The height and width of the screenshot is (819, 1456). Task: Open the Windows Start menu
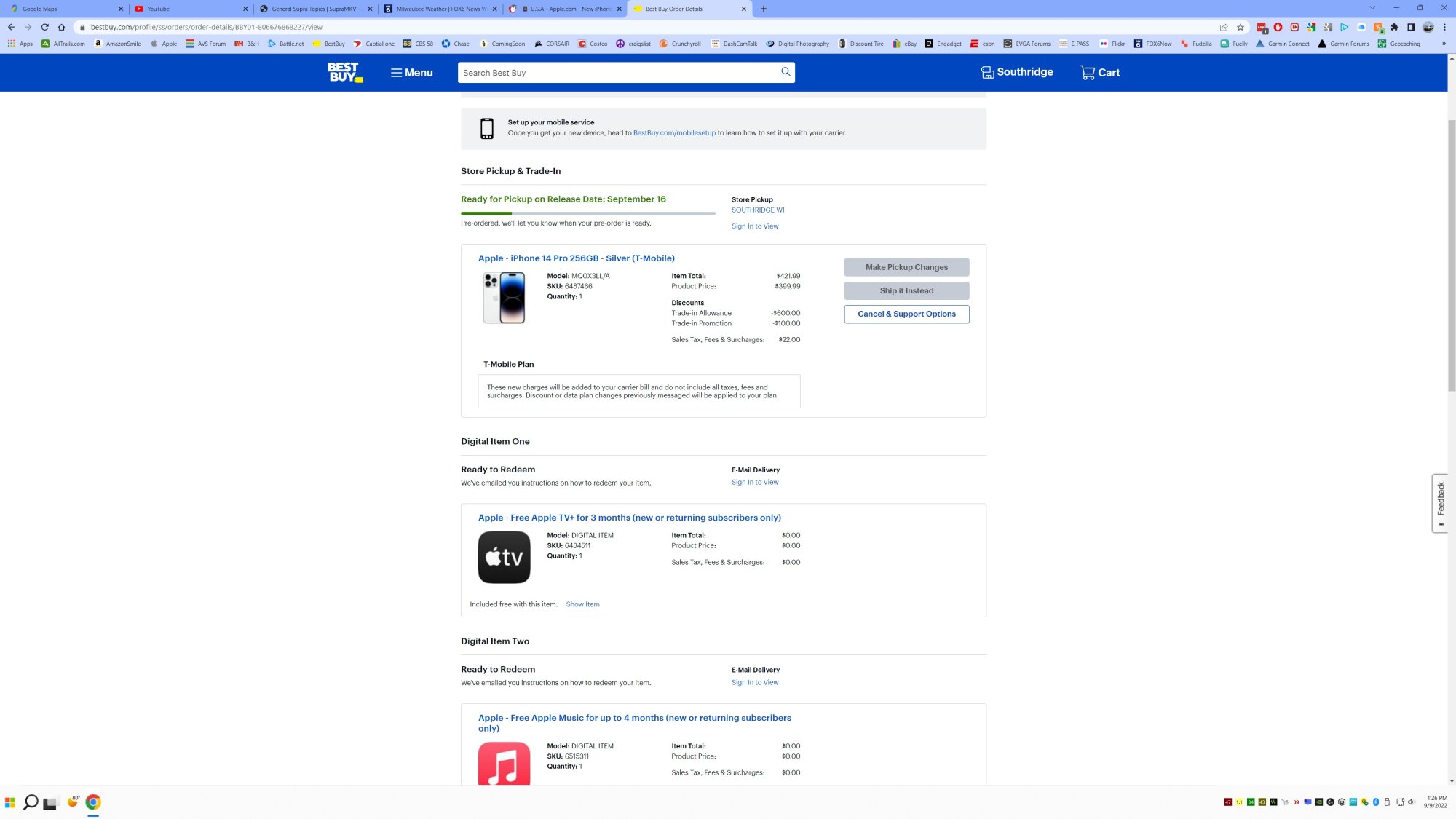pos(10,802)
